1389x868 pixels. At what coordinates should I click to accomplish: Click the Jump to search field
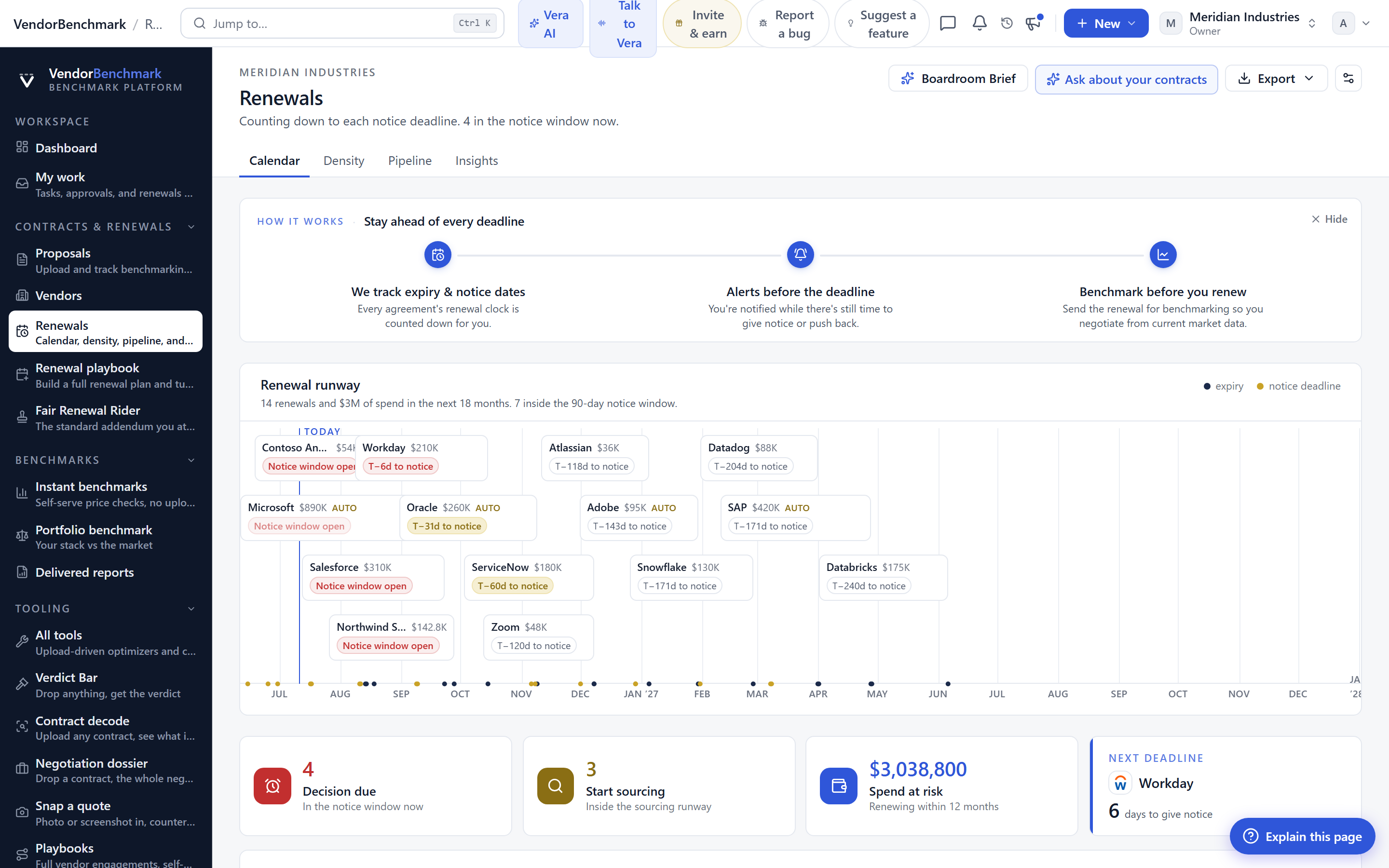tap(342, 24)
